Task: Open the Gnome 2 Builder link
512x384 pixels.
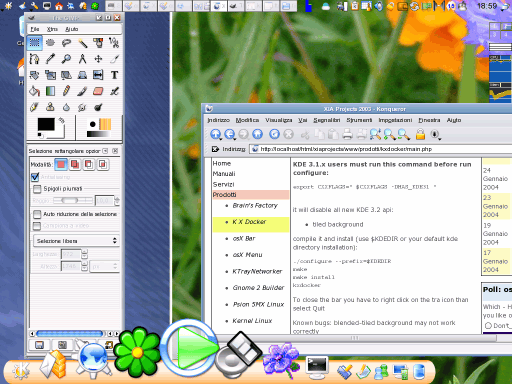Action: click(x=258, y=288)
